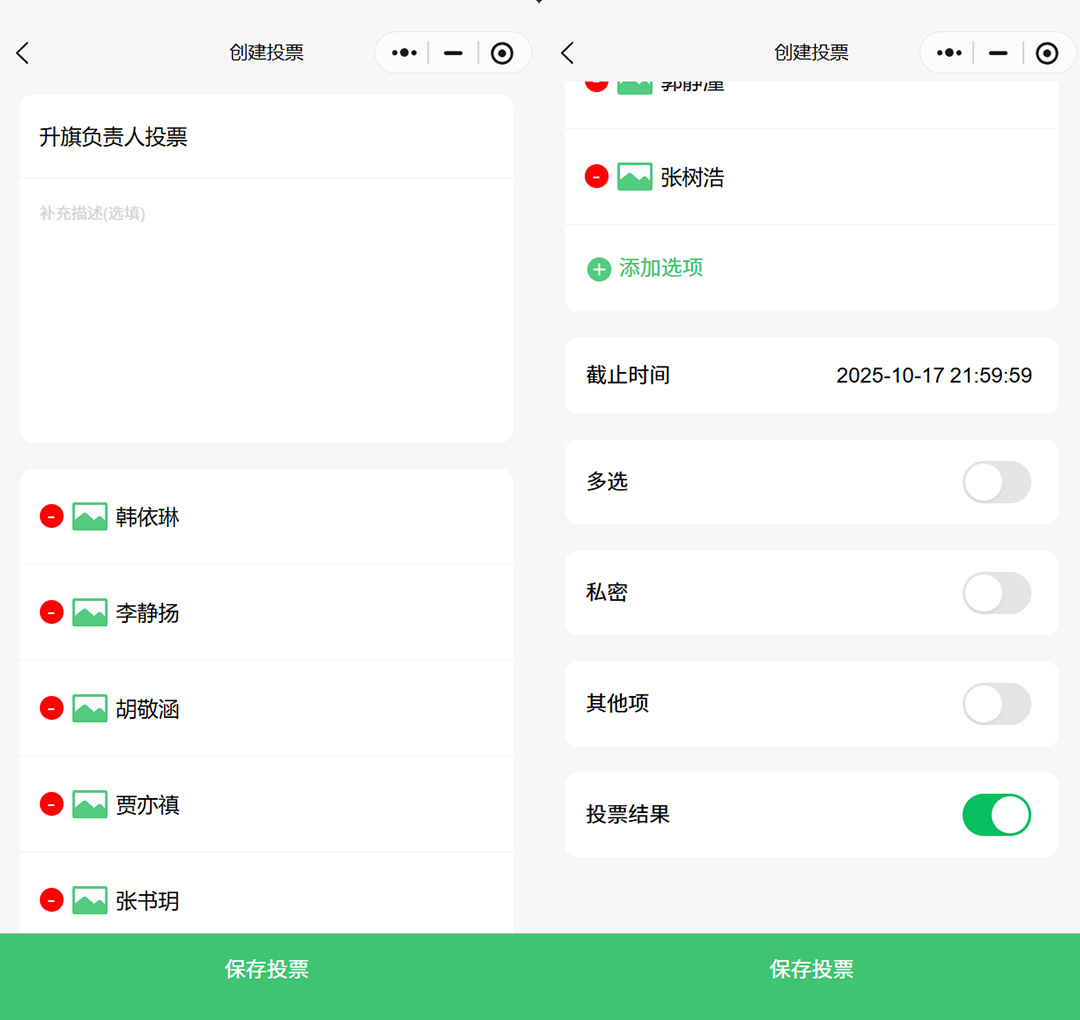Click the green plus icon for 添加选项

599,268
